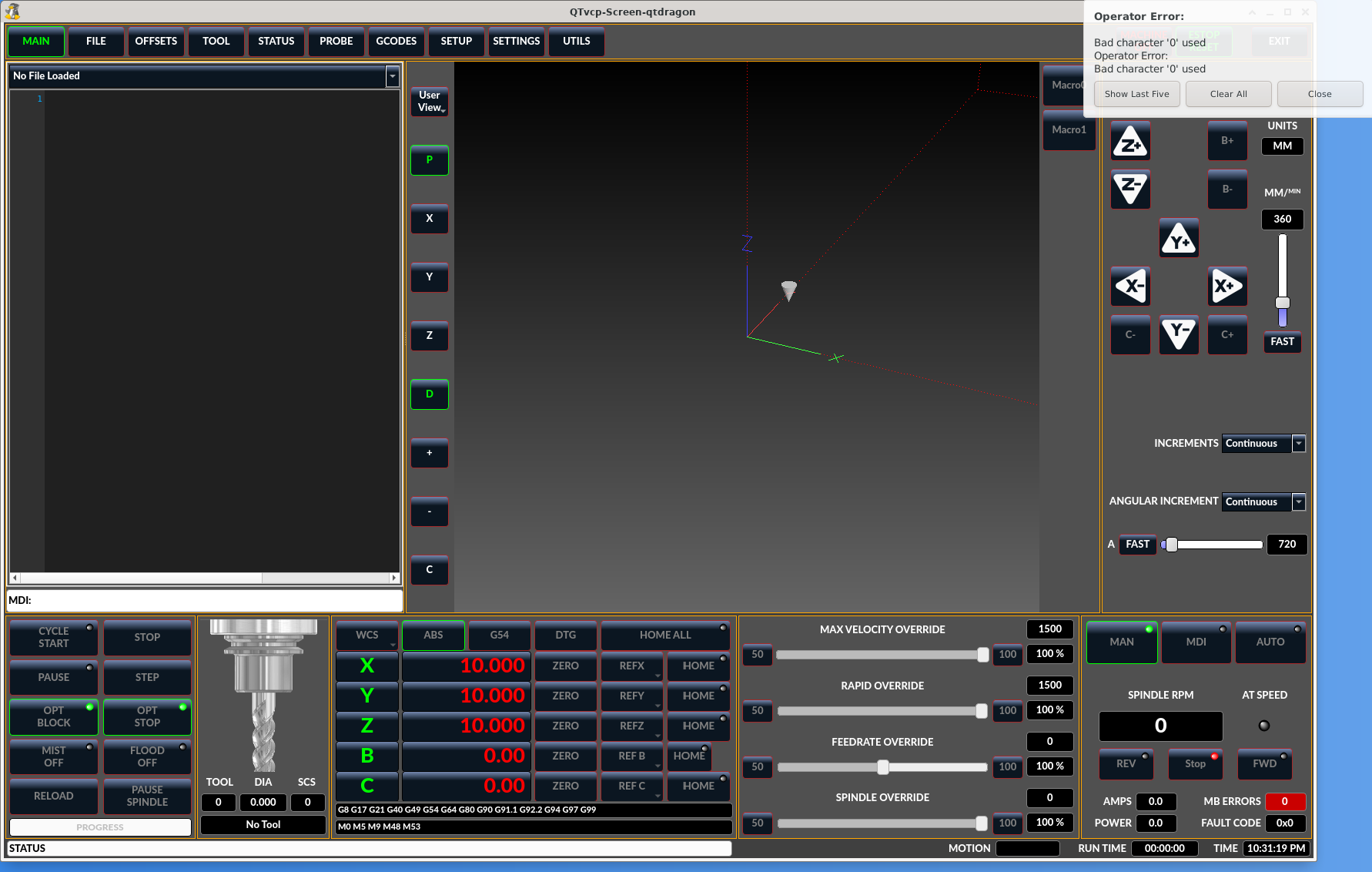The image size is (1372, 872).
Task: Adjust the angular jog rate slider
Action: click(x=1213, y=545)
